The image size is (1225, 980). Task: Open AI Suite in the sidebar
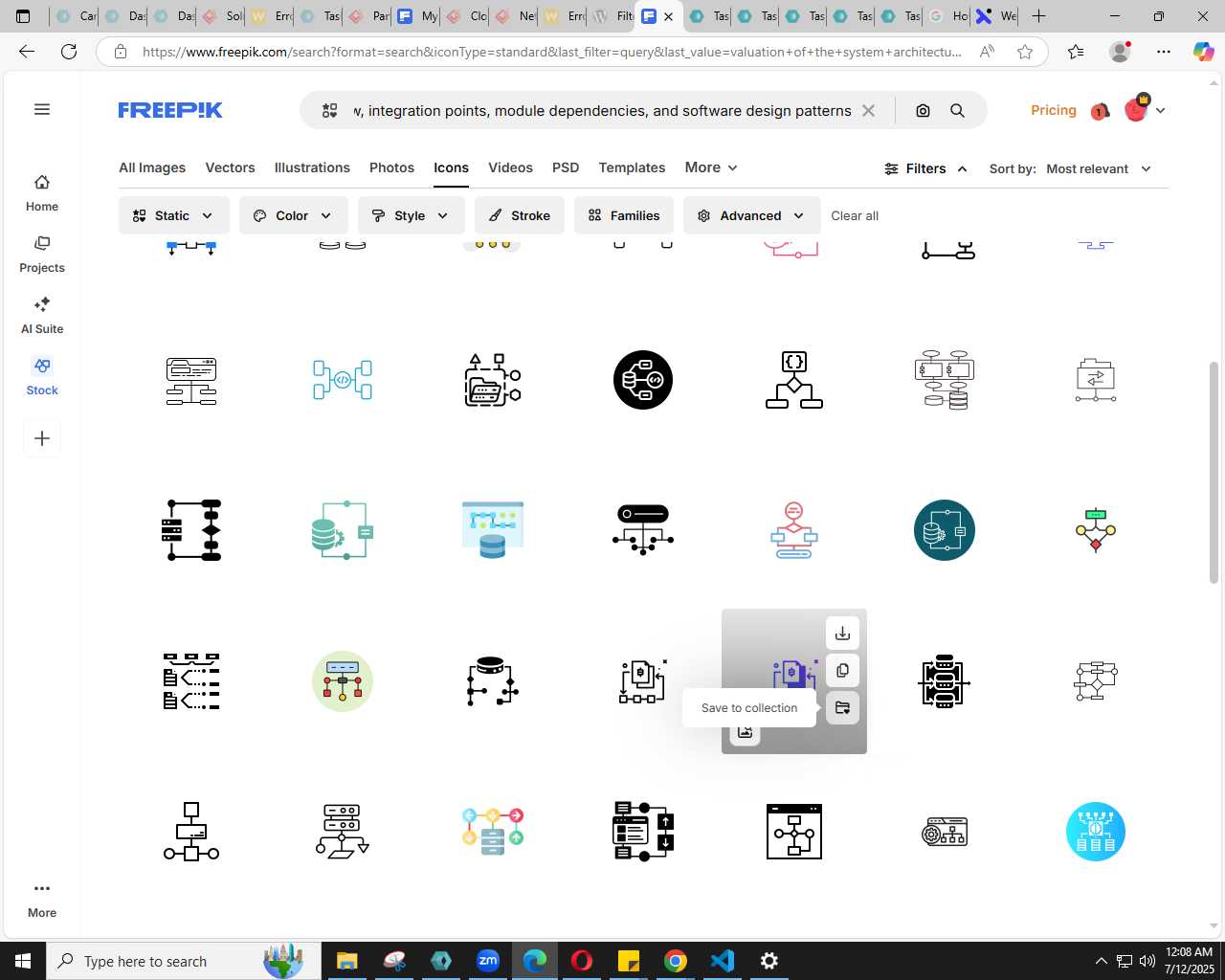click(42, 316)
